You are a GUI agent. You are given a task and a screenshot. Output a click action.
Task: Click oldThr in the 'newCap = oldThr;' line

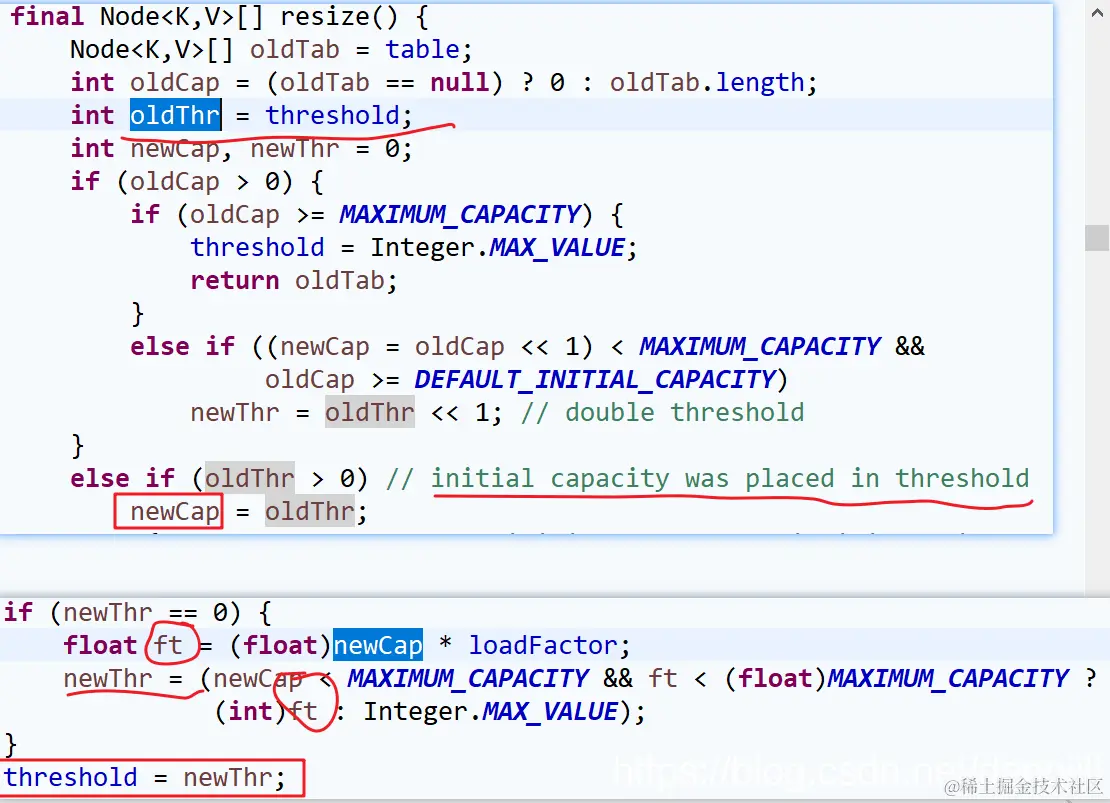coord(309,511)
